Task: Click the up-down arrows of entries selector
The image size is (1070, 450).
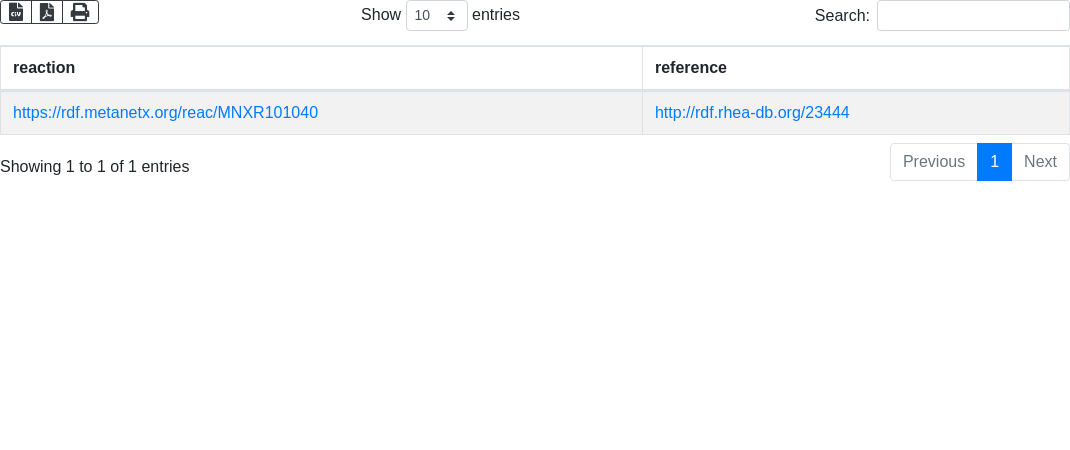Action: pyautogui.click(x=451, y=16)
